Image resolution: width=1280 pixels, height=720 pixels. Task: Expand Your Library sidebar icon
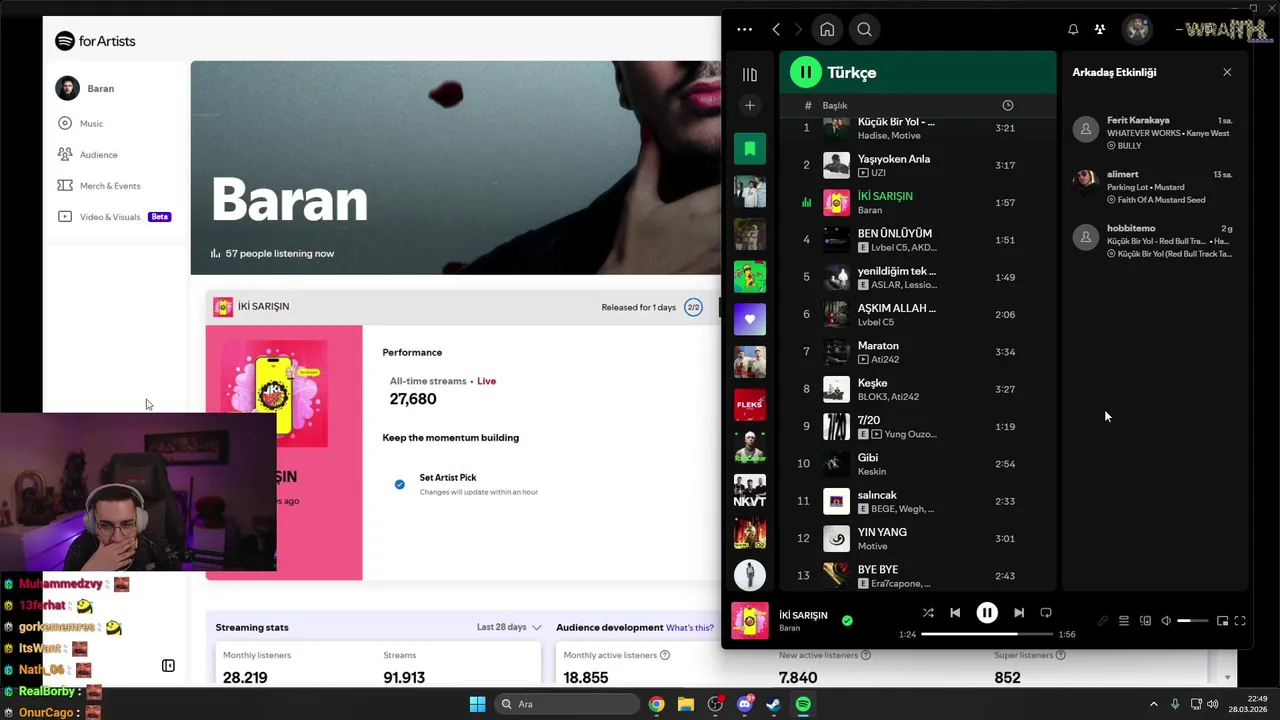[750, 74]
